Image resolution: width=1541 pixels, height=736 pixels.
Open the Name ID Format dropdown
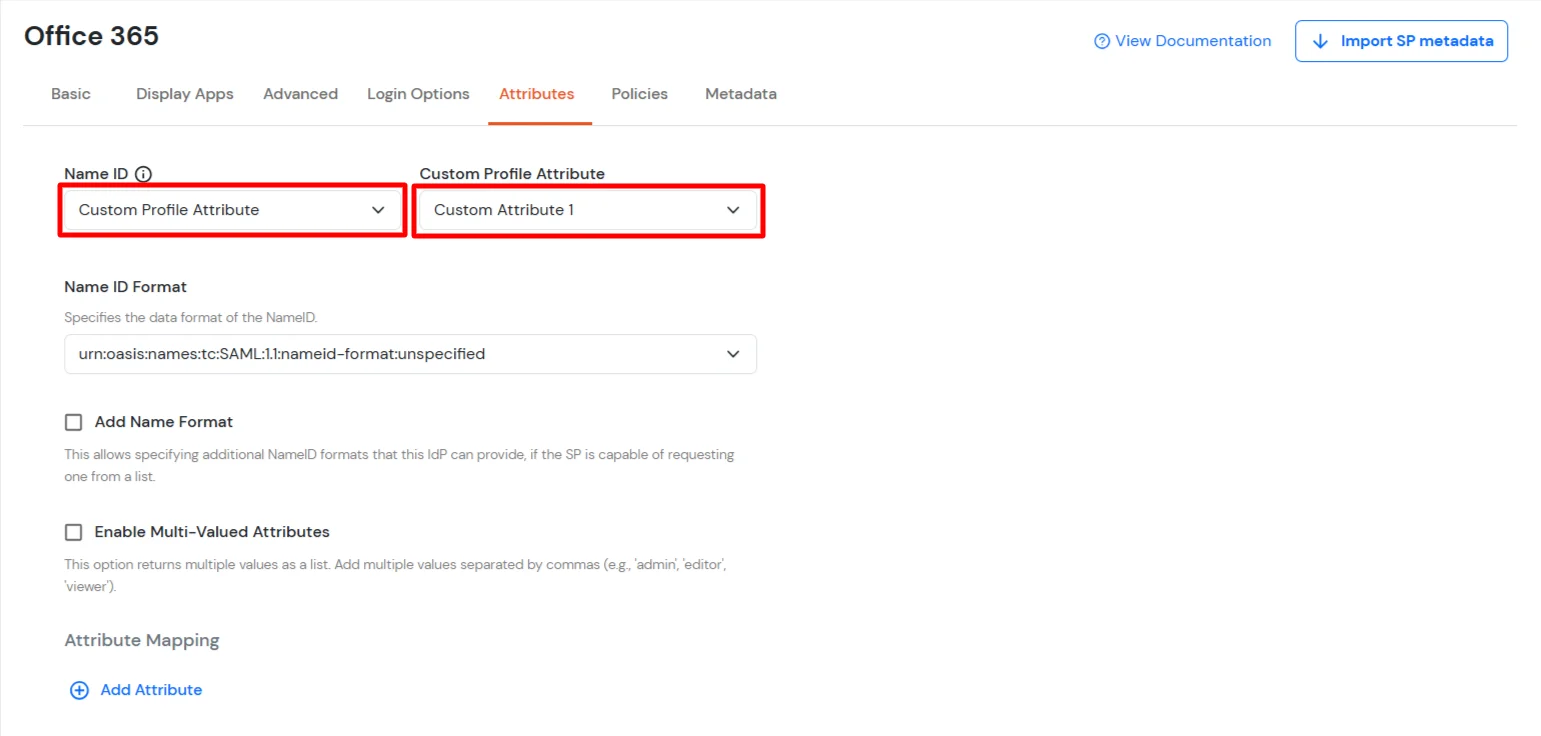tap(410, 353)
